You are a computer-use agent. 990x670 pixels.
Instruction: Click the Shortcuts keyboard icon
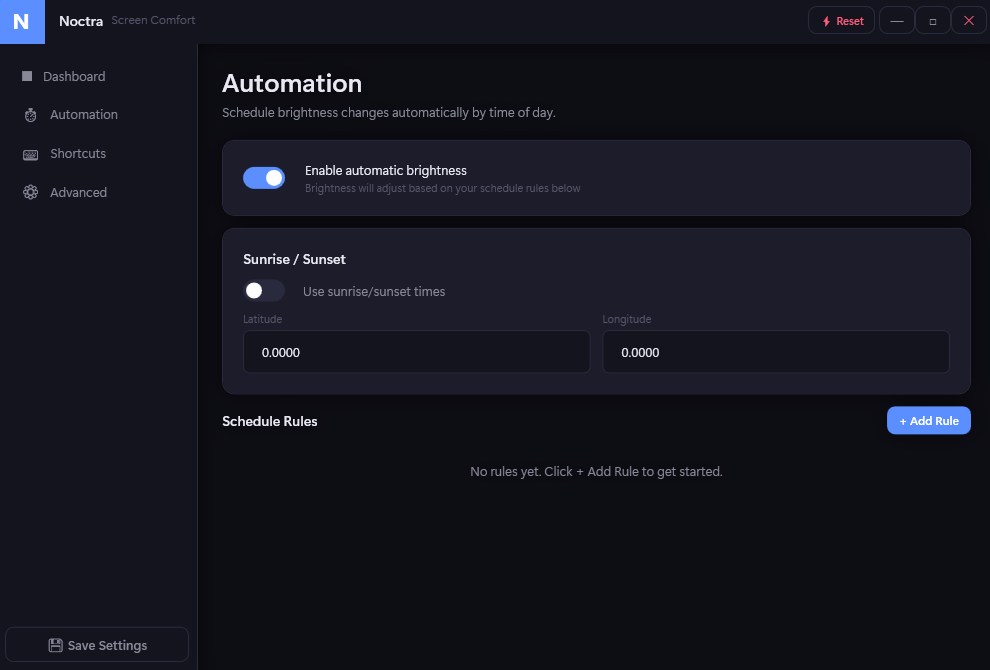pos(31,153)
